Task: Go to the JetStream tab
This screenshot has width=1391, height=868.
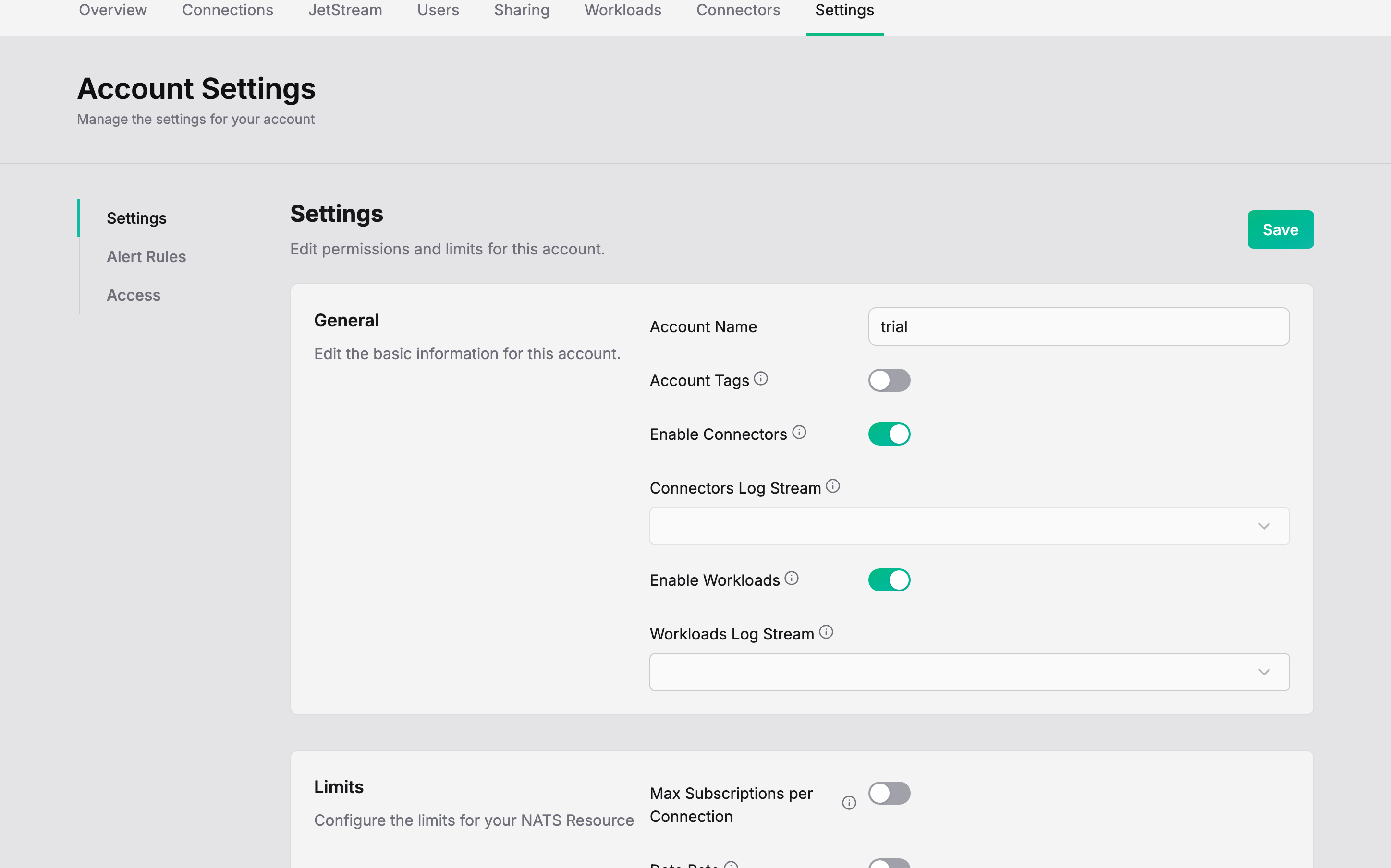Action: coord(345,11)
